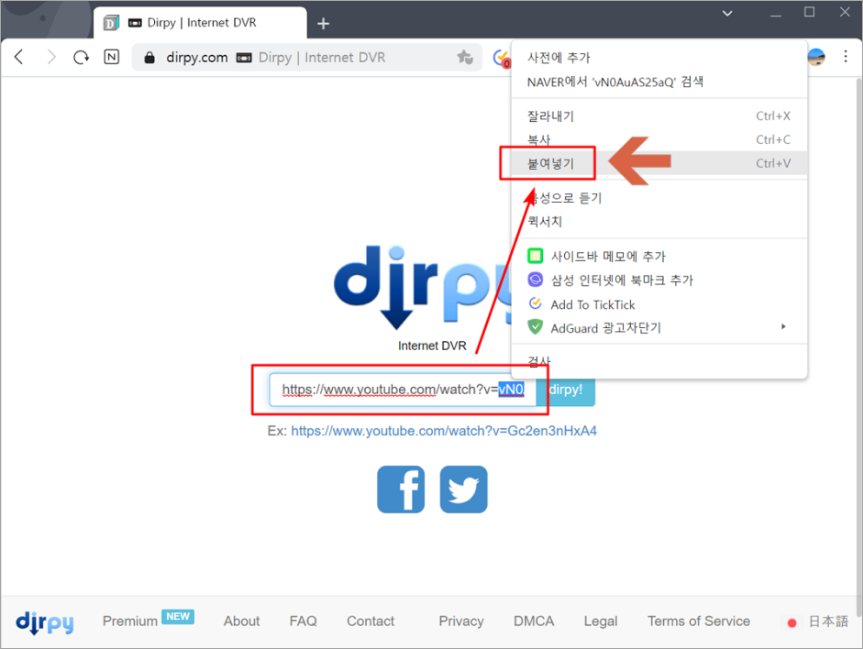
Task: Open the Privacy footer link
Action: pyautogui.click(x=461, y=621)
